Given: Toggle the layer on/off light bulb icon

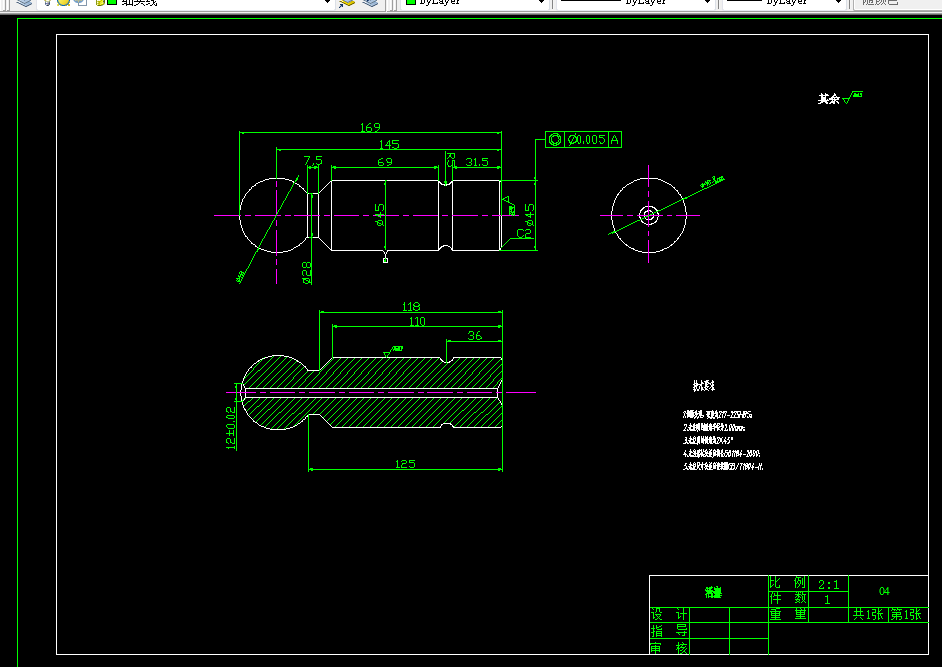Looking at the screenshot, I should 47,2.
